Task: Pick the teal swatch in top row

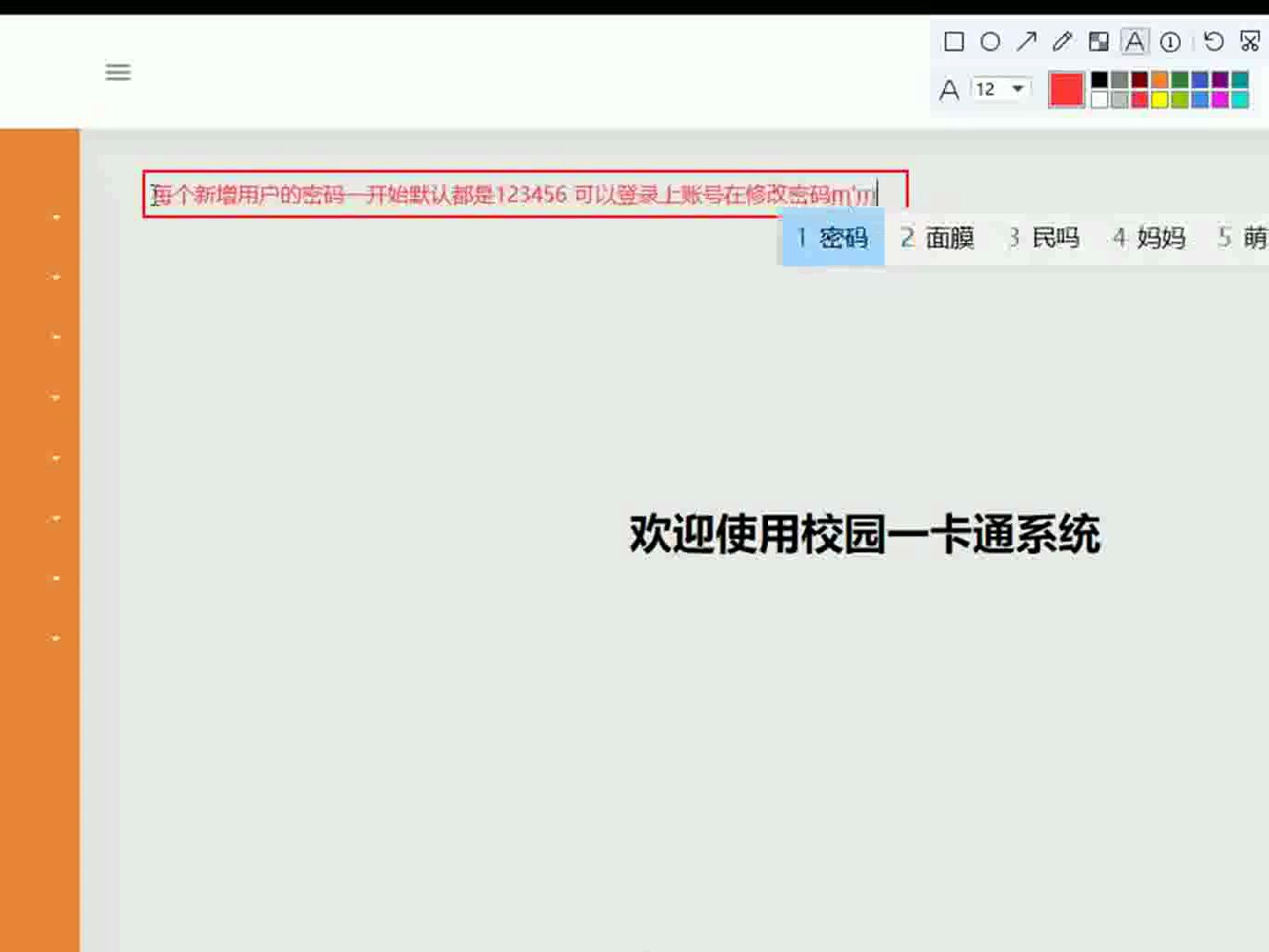Action: pyautogui.click(x=1240, y=80)
